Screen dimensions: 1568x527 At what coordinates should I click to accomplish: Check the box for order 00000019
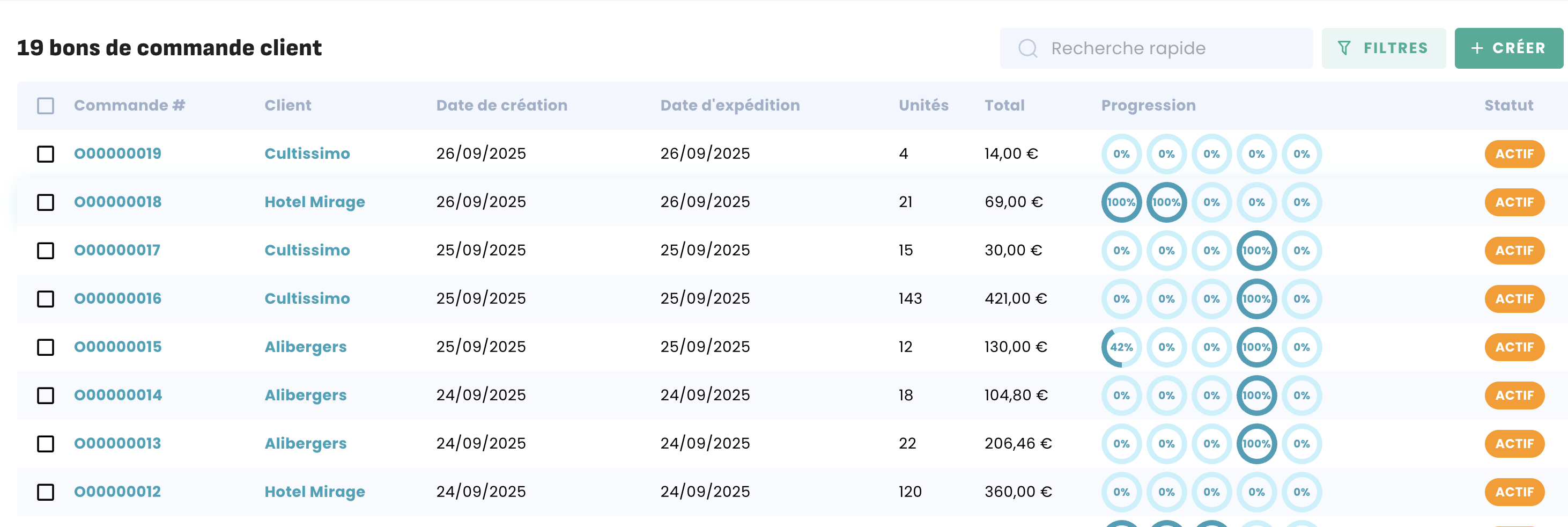(46, 154)
